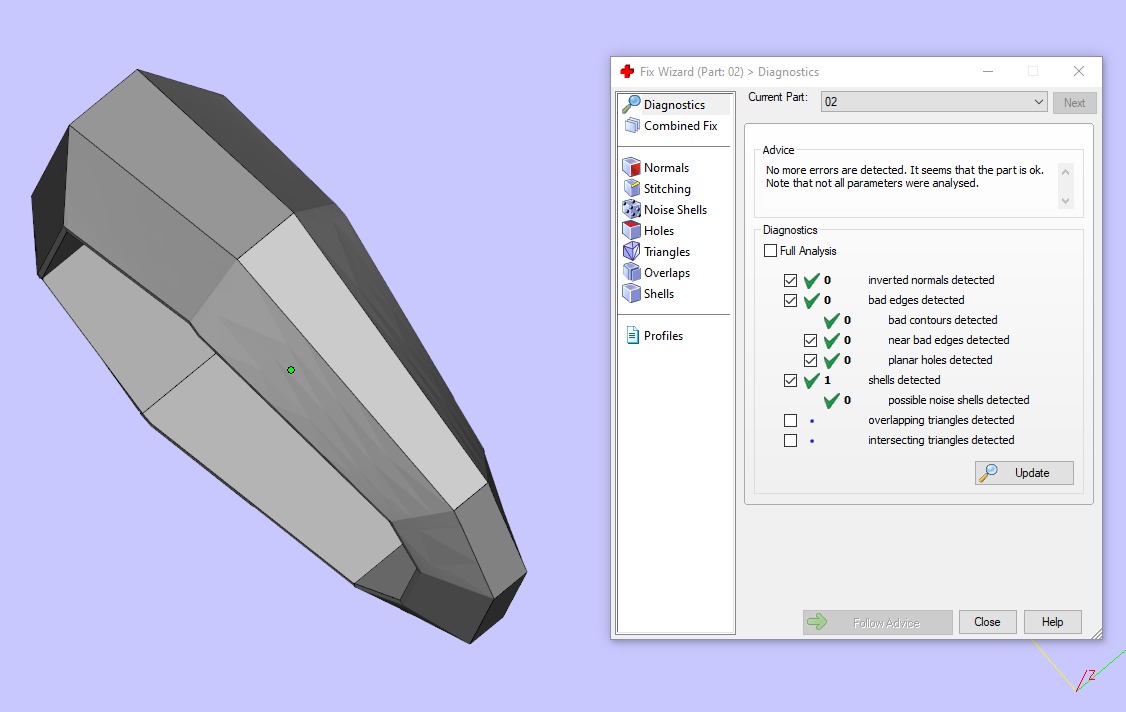
Task: Toggle Full Analysis checkbox
Action: (771, 251)
